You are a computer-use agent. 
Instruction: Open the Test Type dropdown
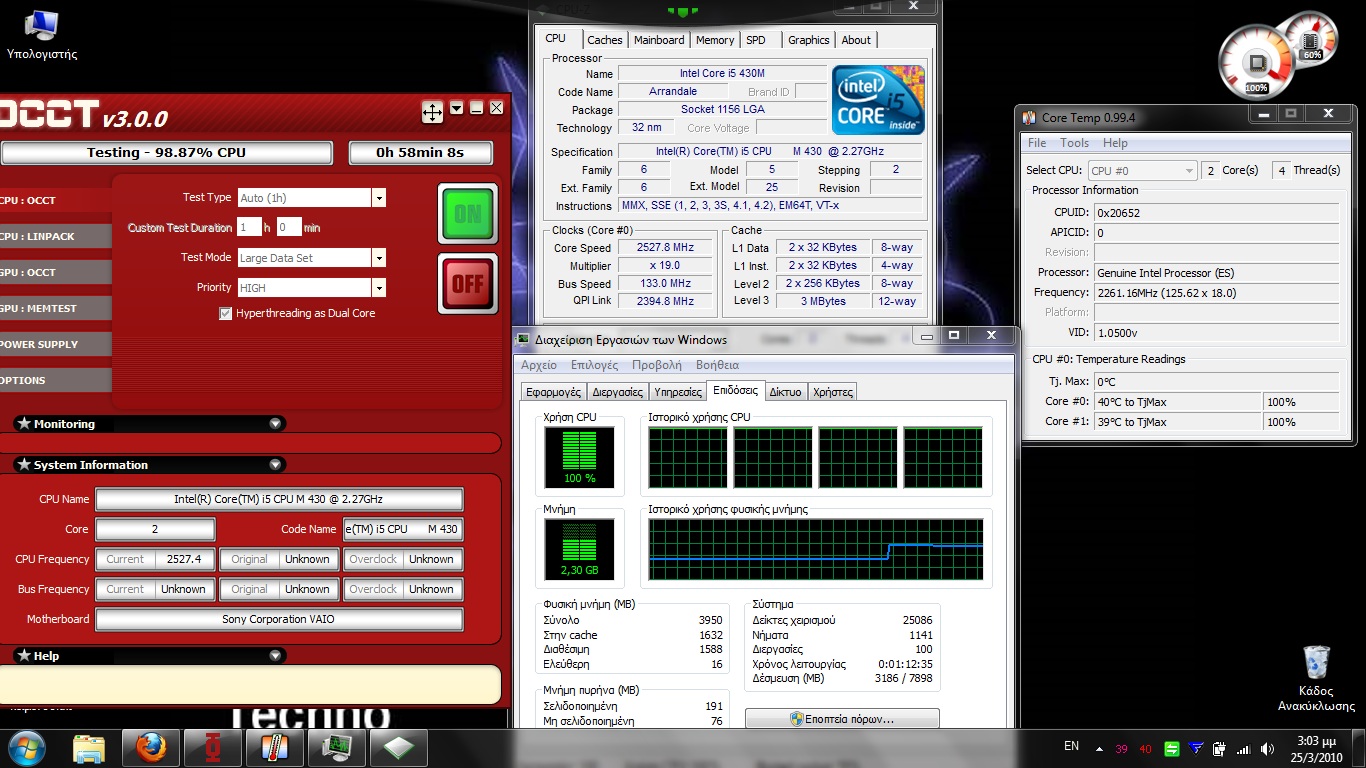[378, 198]
